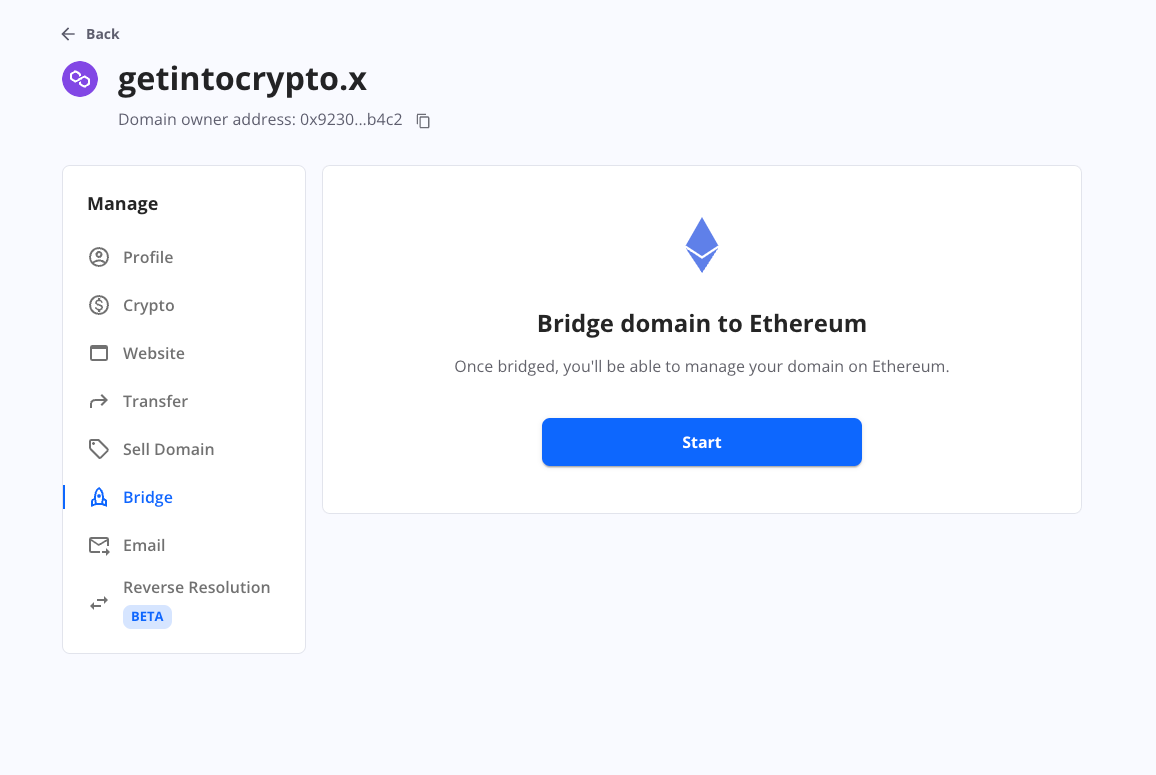This screenshot has height=775, width=1156.
Task: Click the BETA badge
Action: click(147, 616)
